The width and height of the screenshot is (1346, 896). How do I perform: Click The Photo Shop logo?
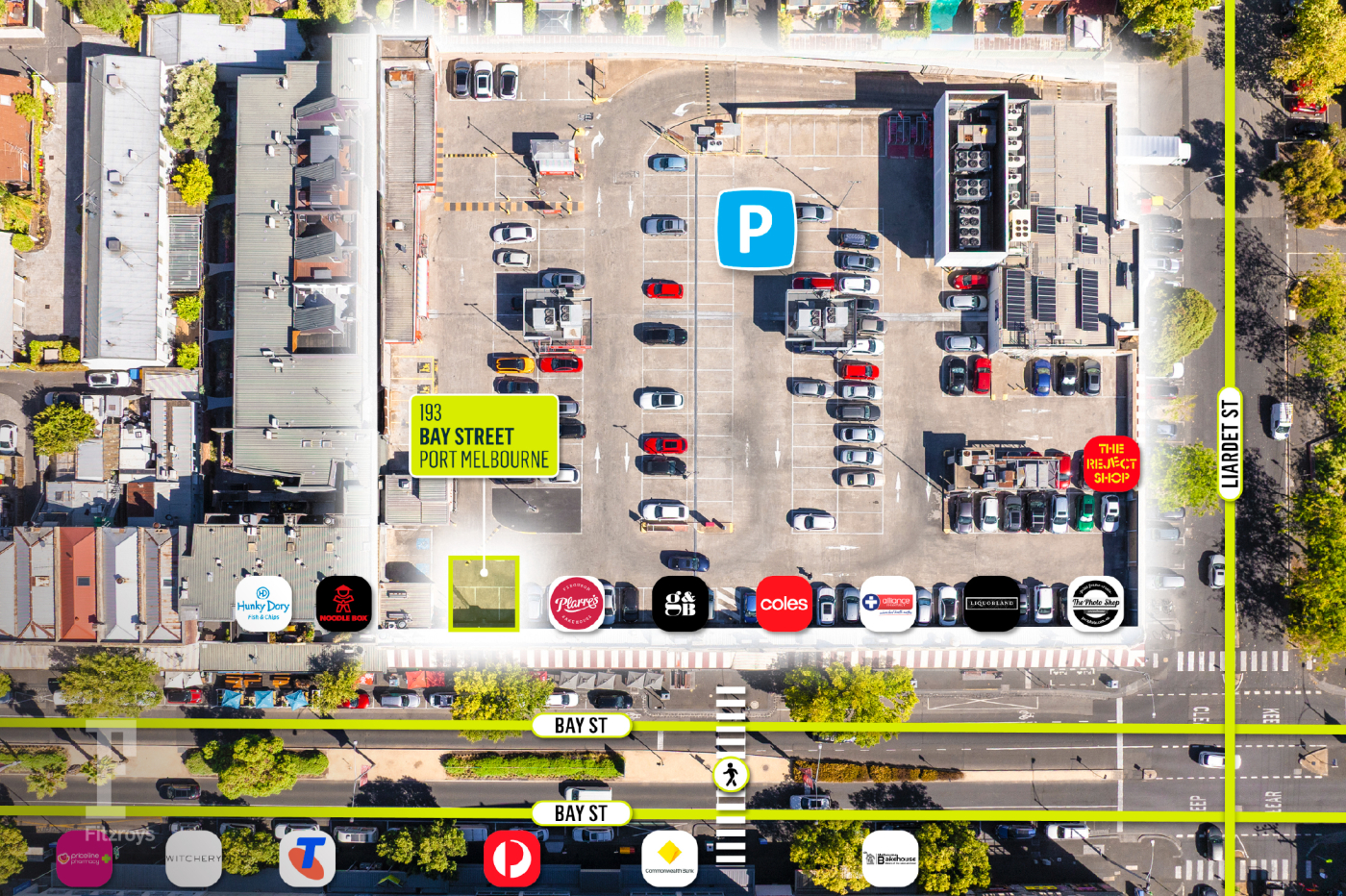(1095, 604)
